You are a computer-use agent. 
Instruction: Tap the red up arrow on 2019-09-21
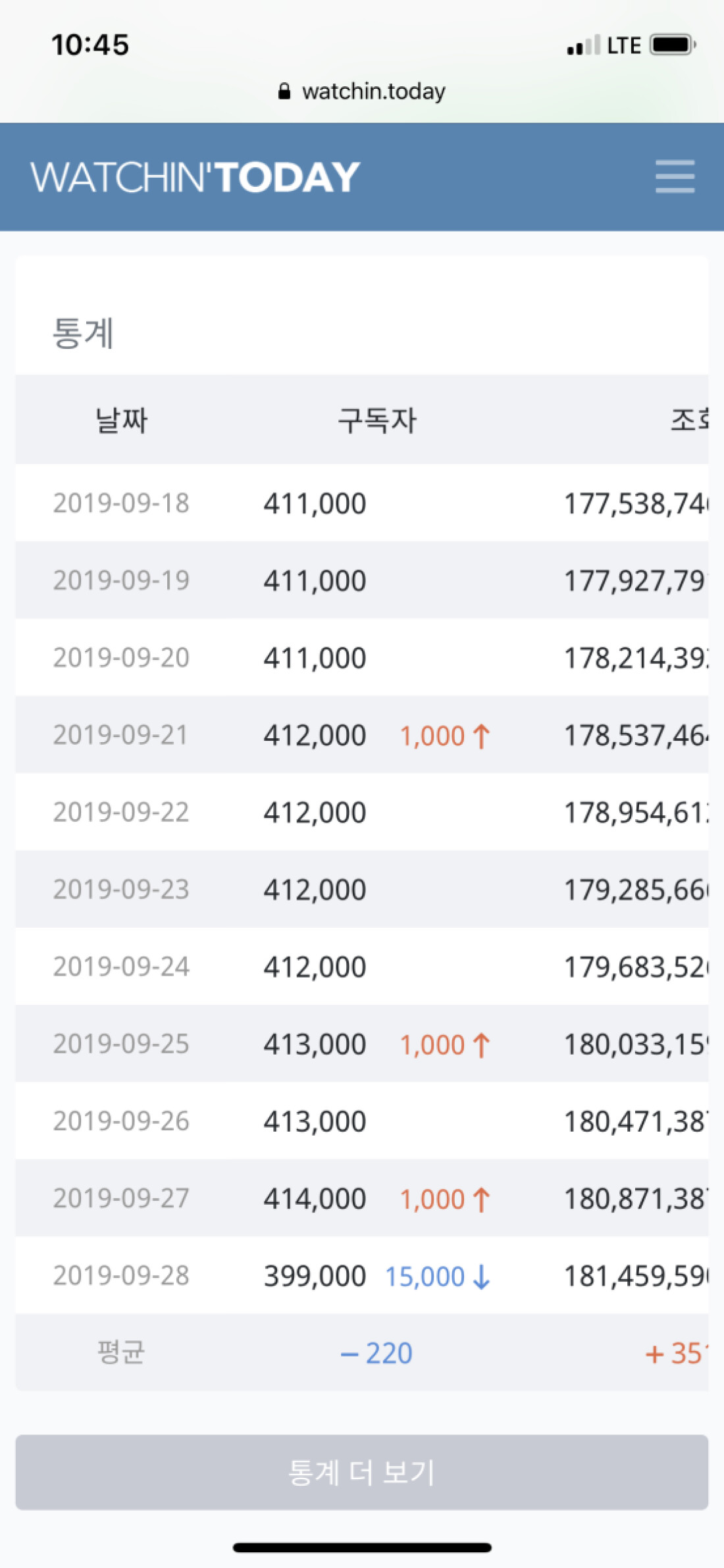482,736
